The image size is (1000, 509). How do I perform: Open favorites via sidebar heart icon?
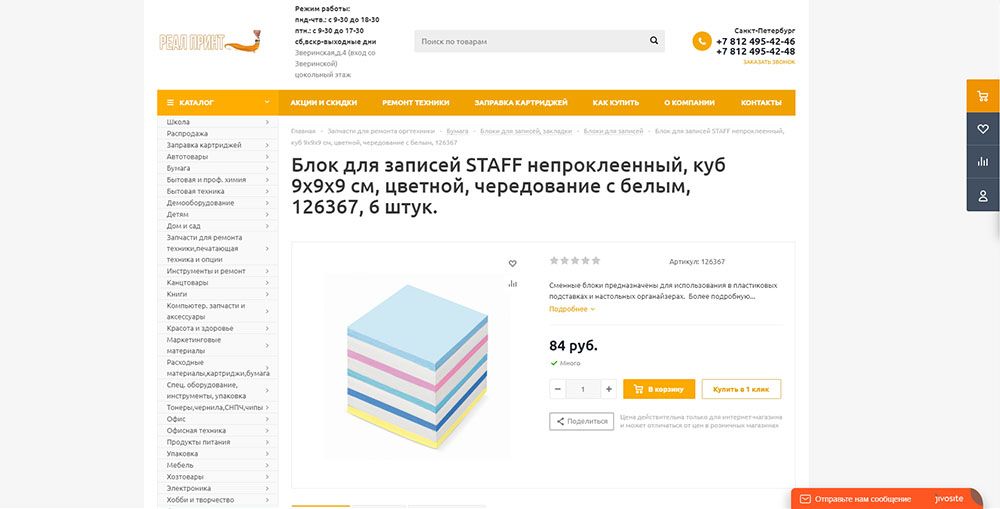coord(982,129)
